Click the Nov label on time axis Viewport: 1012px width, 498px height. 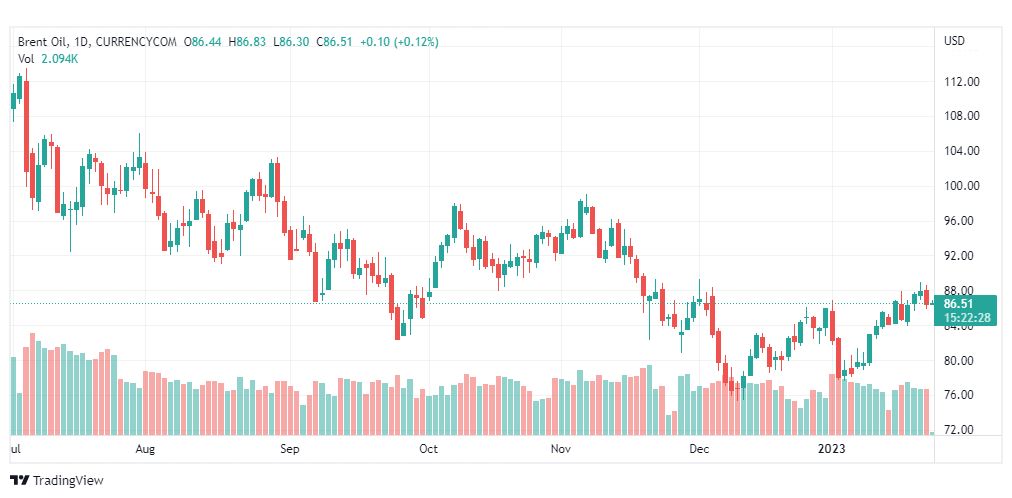pyautogui.click(x=561, y=449)
